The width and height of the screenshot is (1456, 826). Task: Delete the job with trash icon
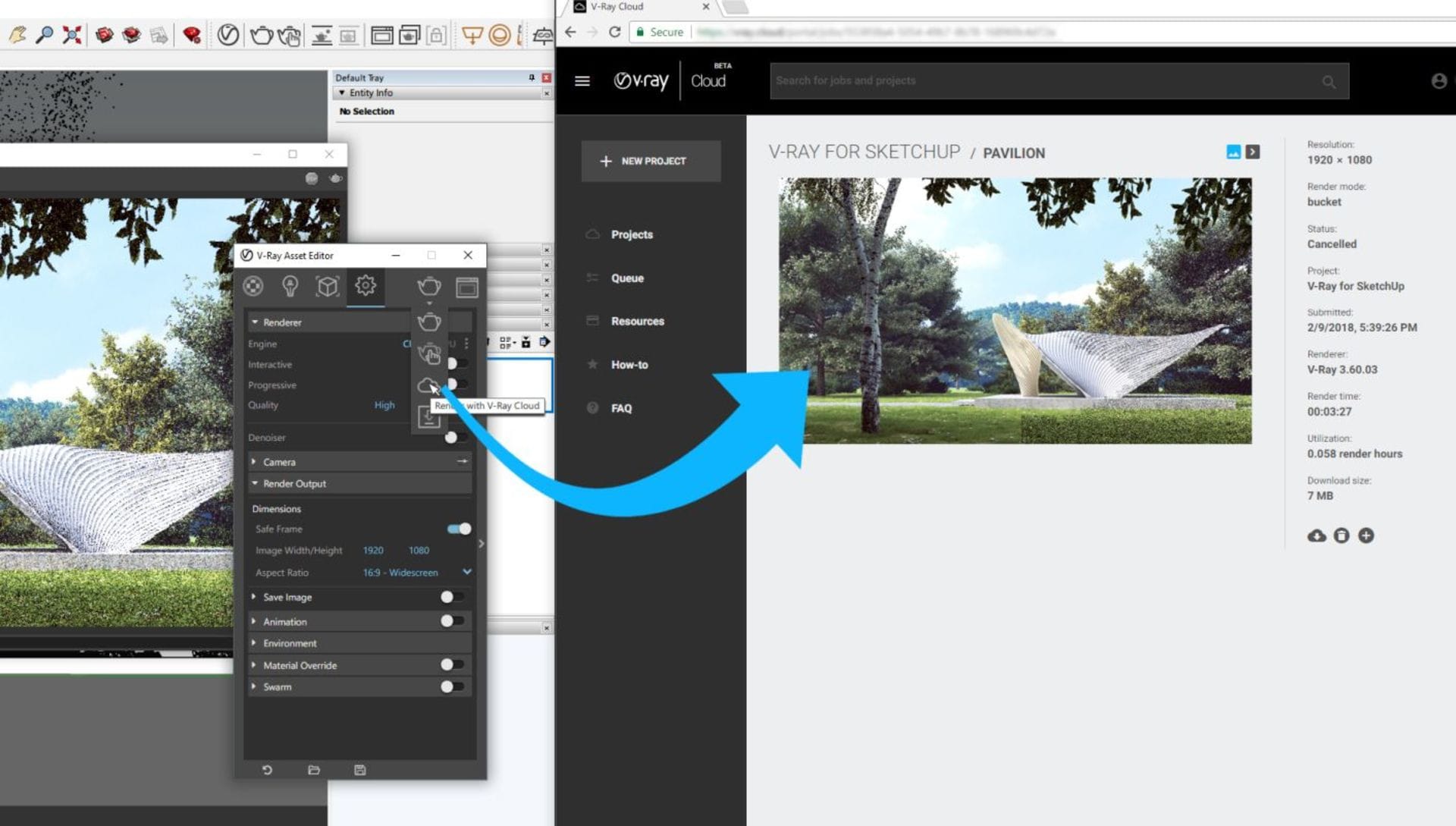1341,535
